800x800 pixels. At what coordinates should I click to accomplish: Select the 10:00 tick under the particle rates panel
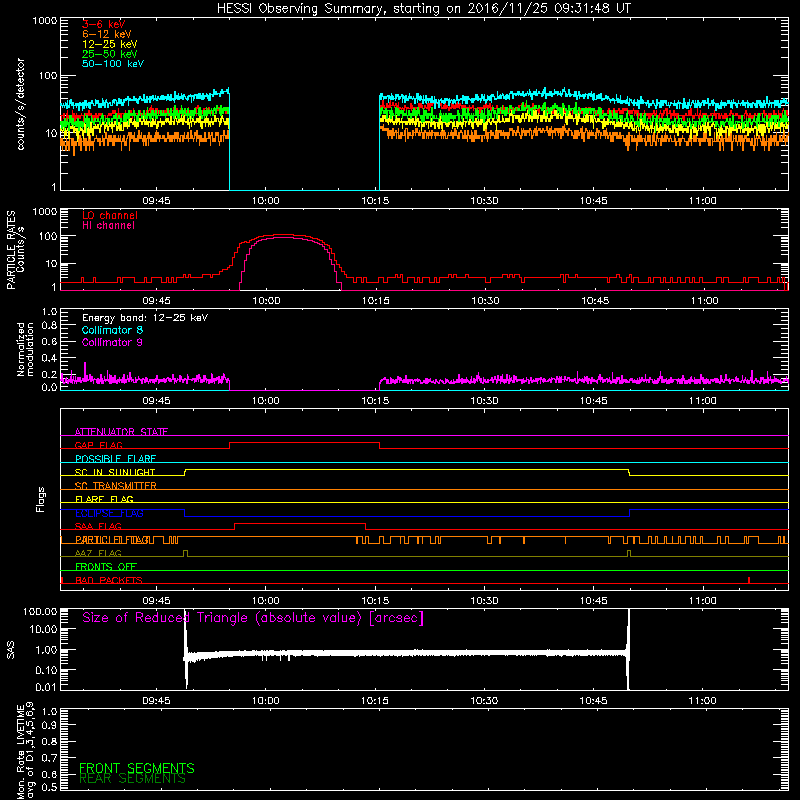click(x=266, y=301)
